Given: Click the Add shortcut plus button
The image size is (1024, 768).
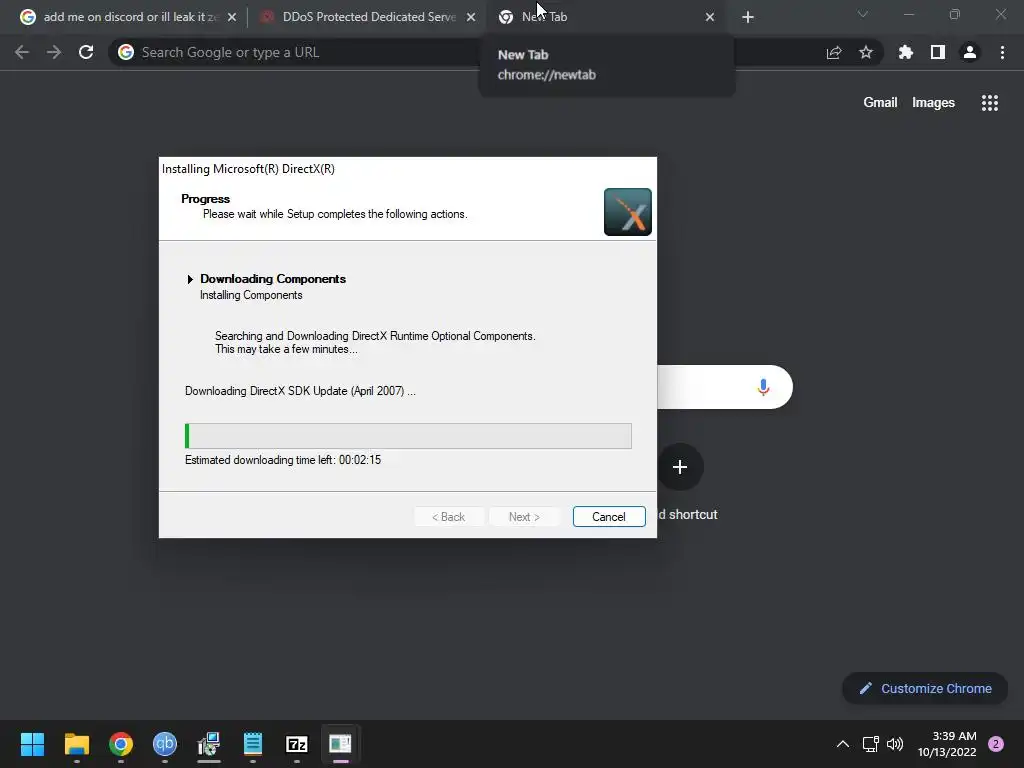Looking at the screenshot, I should pyautogui.click(x=680, y=467).
